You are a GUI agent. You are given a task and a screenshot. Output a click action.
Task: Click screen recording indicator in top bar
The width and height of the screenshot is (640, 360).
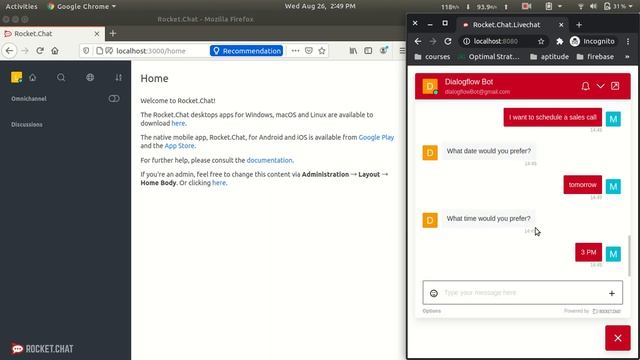[x=526, y=6]
